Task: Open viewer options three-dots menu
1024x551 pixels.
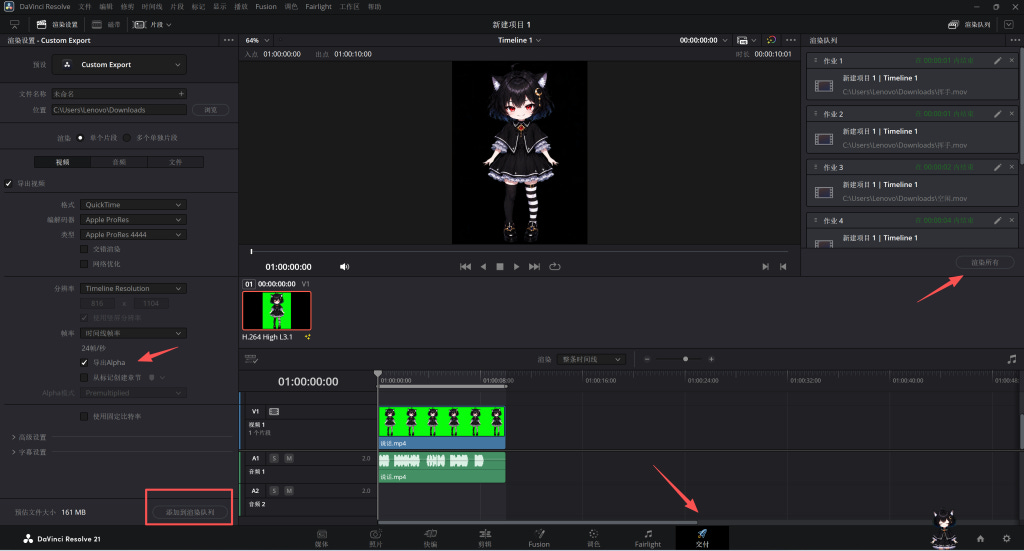Action: coord(791,40)
